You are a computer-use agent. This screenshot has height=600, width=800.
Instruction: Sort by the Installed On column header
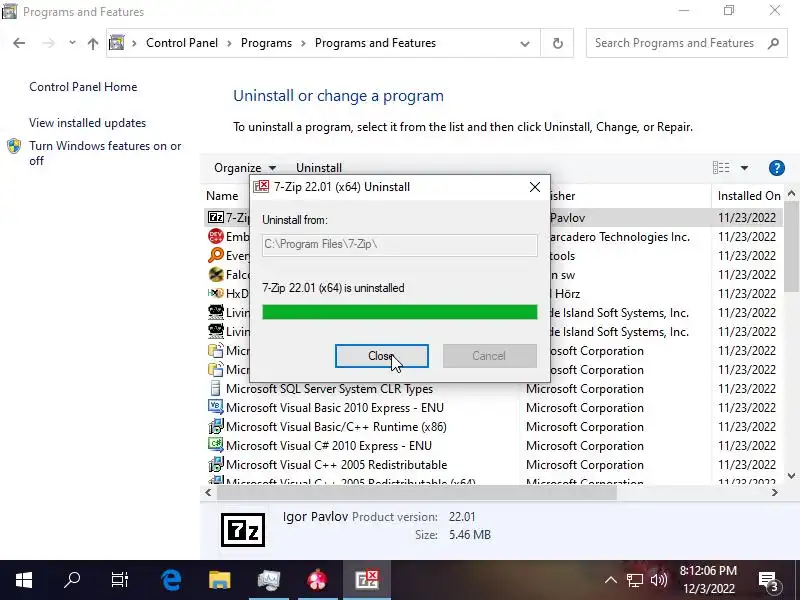pyautogui.click(x=749, y=196)
